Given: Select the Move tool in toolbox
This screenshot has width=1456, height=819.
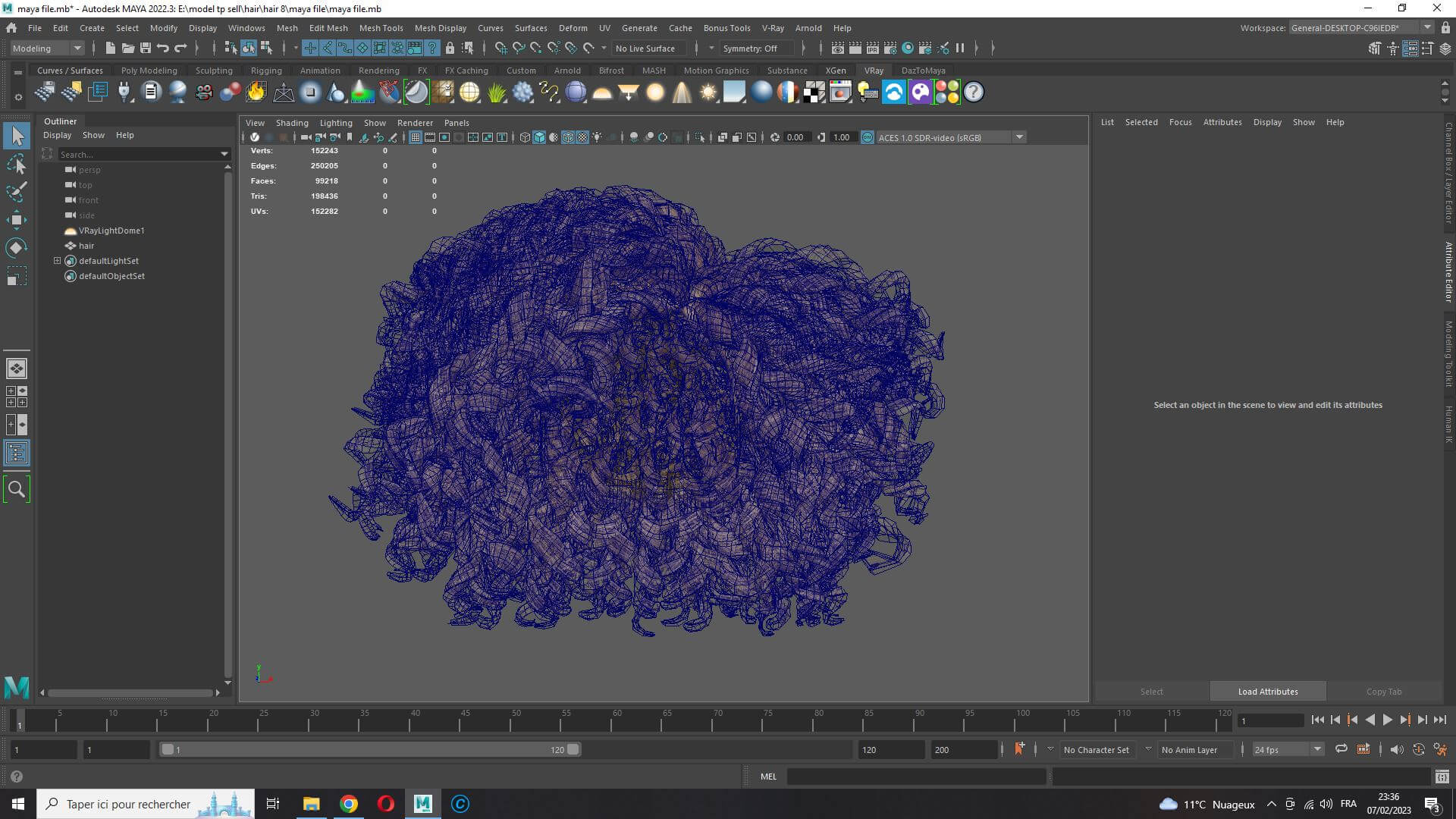Looking at the screenshot, I should point(16,220).
